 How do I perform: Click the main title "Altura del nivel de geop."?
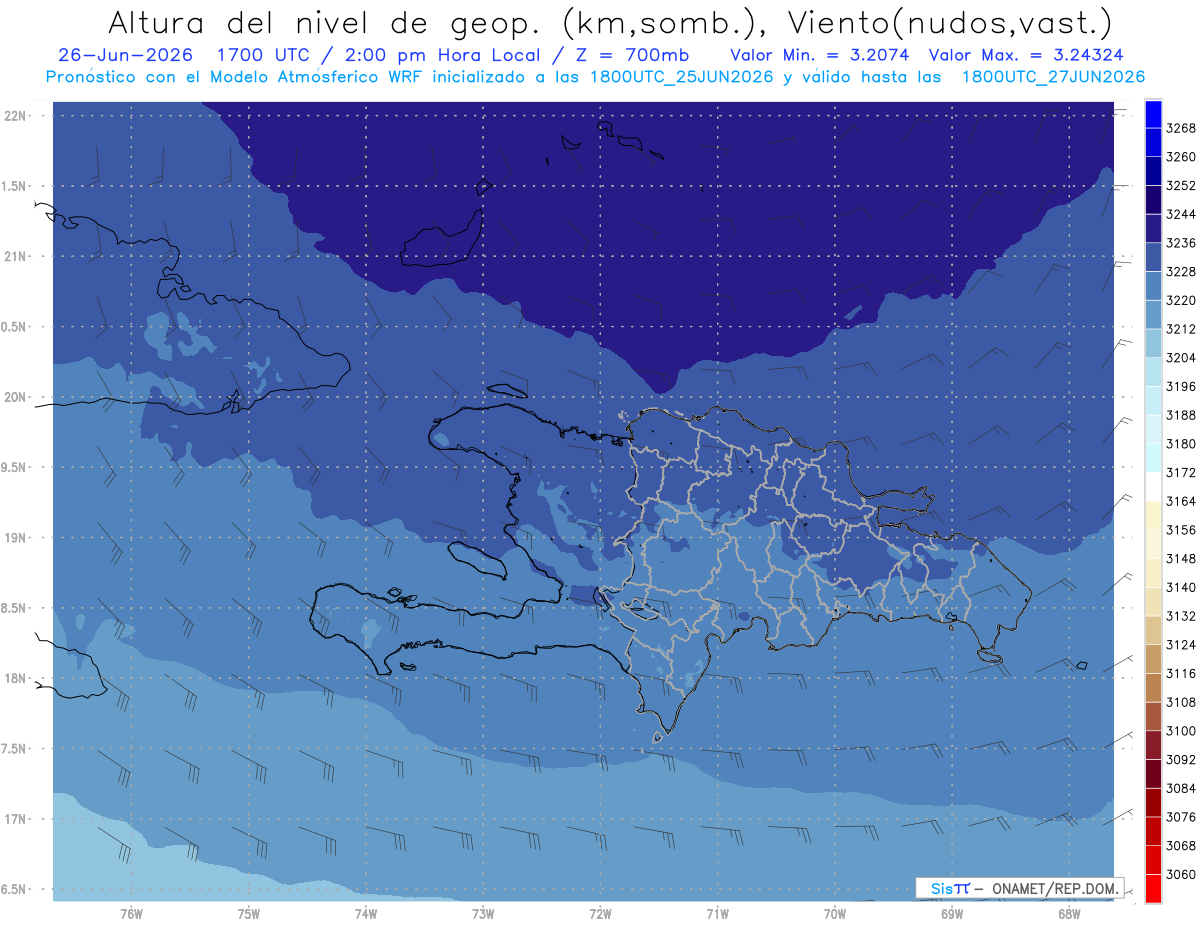324,22
